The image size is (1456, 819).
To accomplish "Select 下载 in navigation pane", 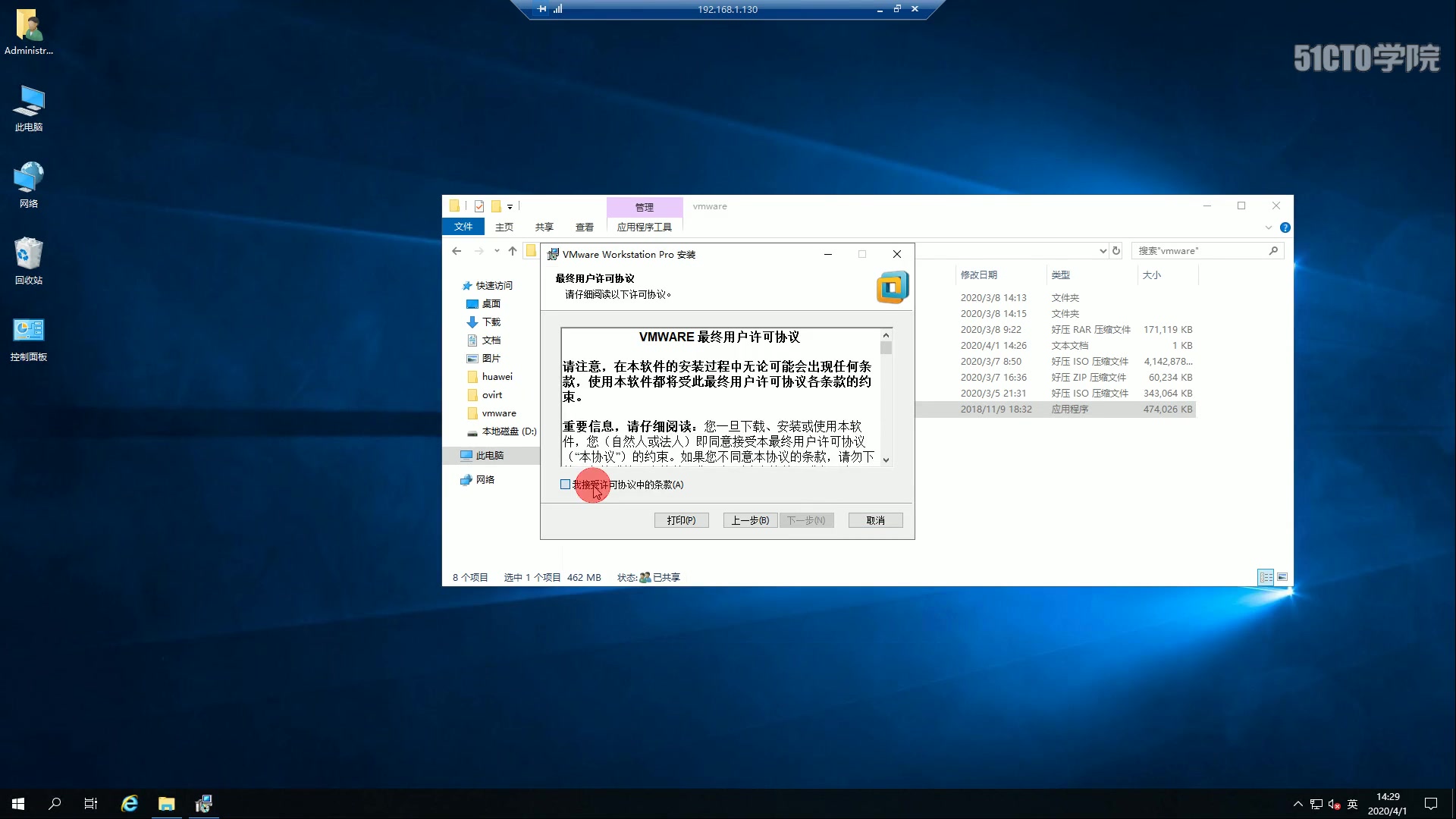I will pos(491,322).
